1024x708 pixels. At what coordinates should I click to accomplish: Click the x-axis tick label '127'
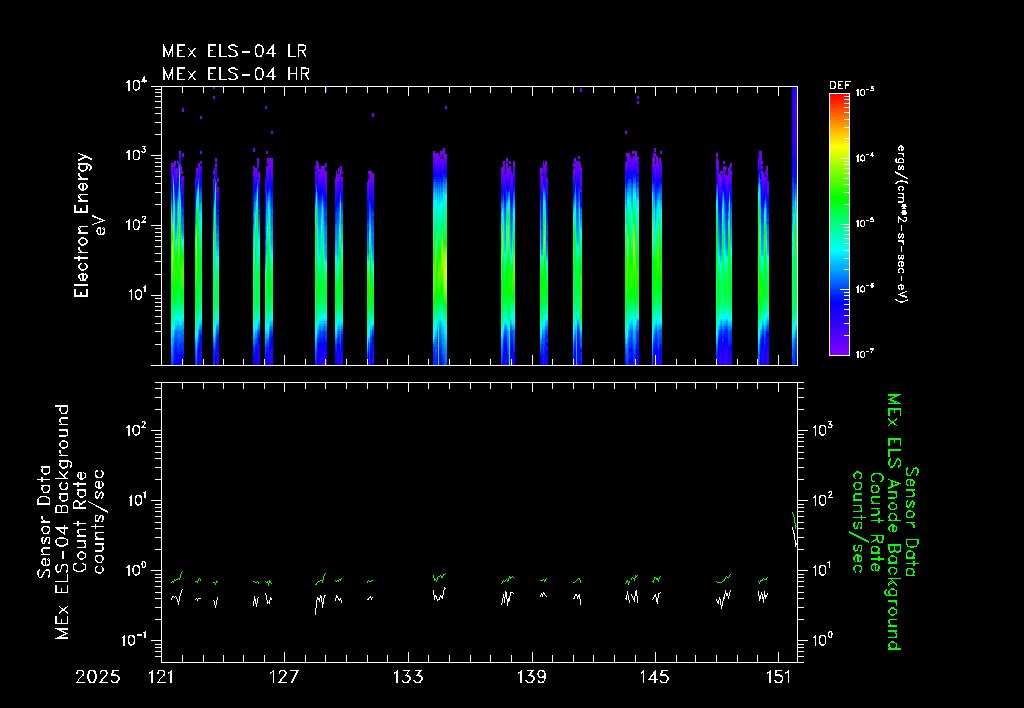coord(284,677)
